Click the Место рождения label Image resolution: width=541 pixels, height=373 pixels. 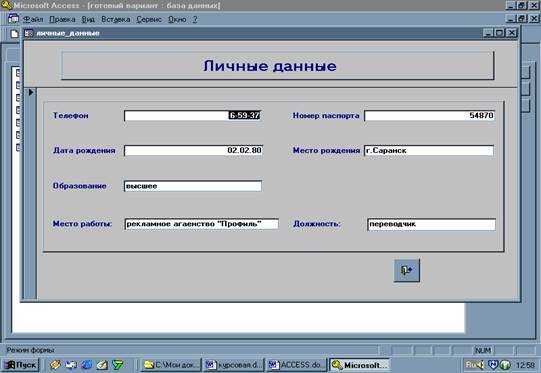tap(326, 150)
